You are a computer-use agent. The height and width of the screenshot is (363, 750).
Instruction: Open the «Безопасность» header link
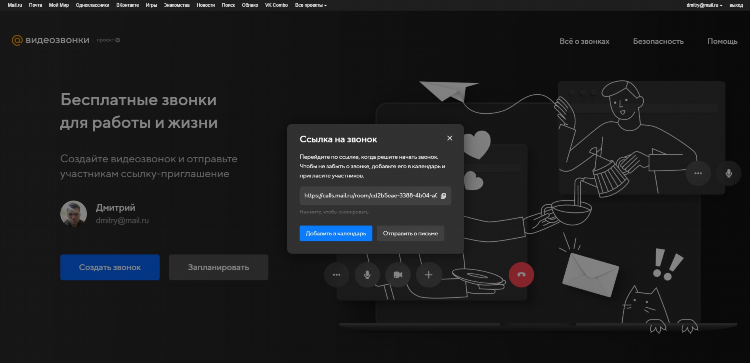click(x=658, y=42)
